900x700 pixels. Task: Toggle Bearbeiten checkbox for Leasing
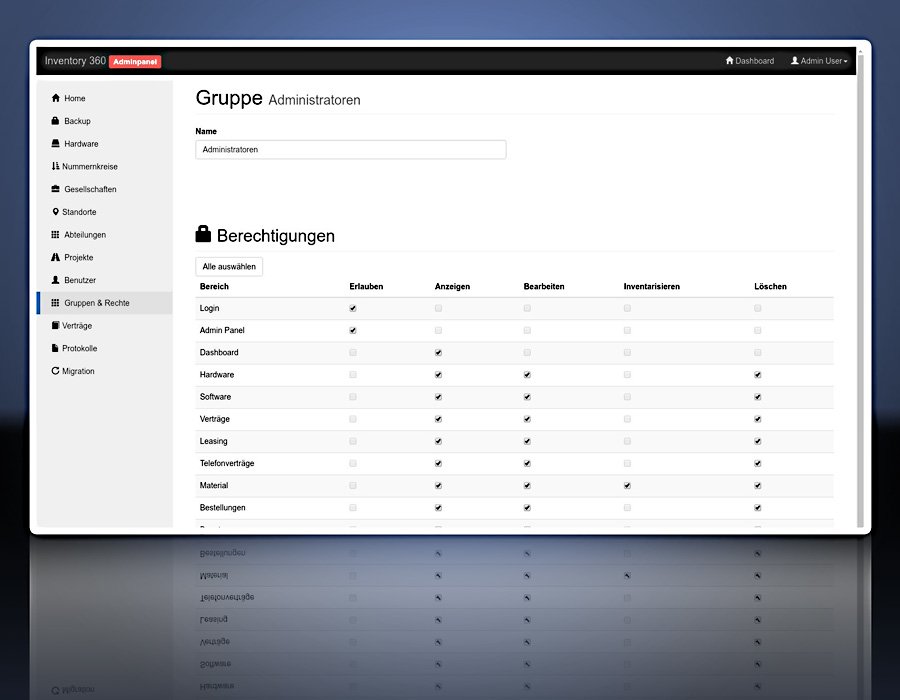(527, 441)
